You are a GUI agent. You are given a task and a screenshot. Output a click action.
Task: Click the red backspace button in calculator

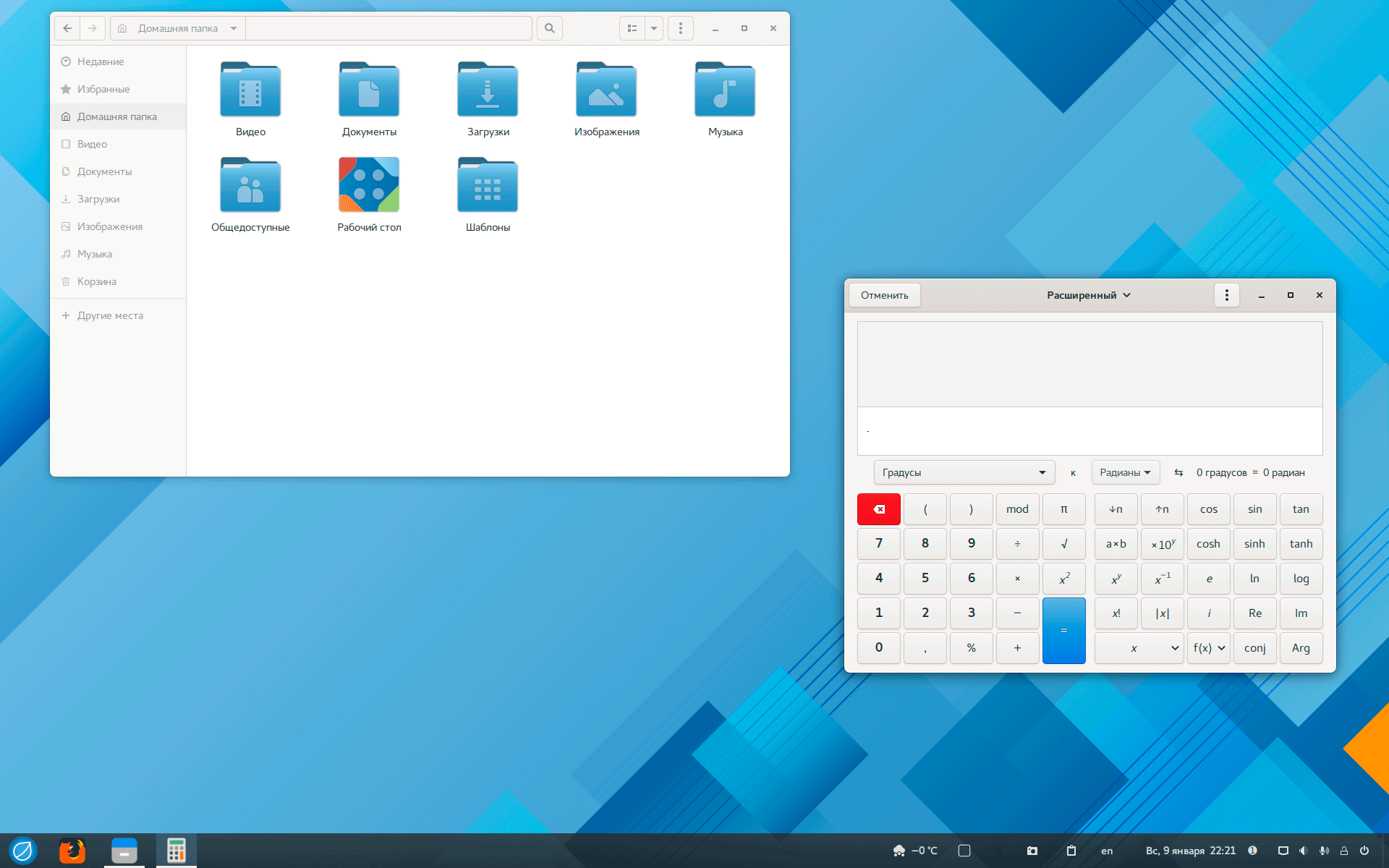click(878, 509)
